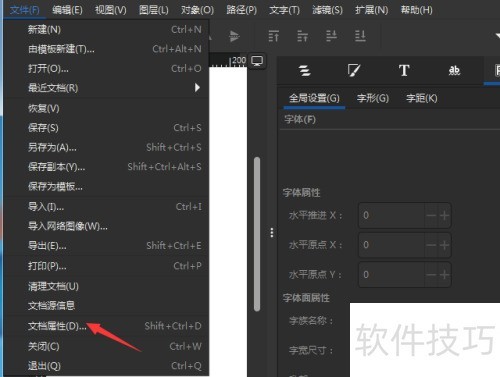Choose 新建(N) from the file menu

click(x=107, y=30)
